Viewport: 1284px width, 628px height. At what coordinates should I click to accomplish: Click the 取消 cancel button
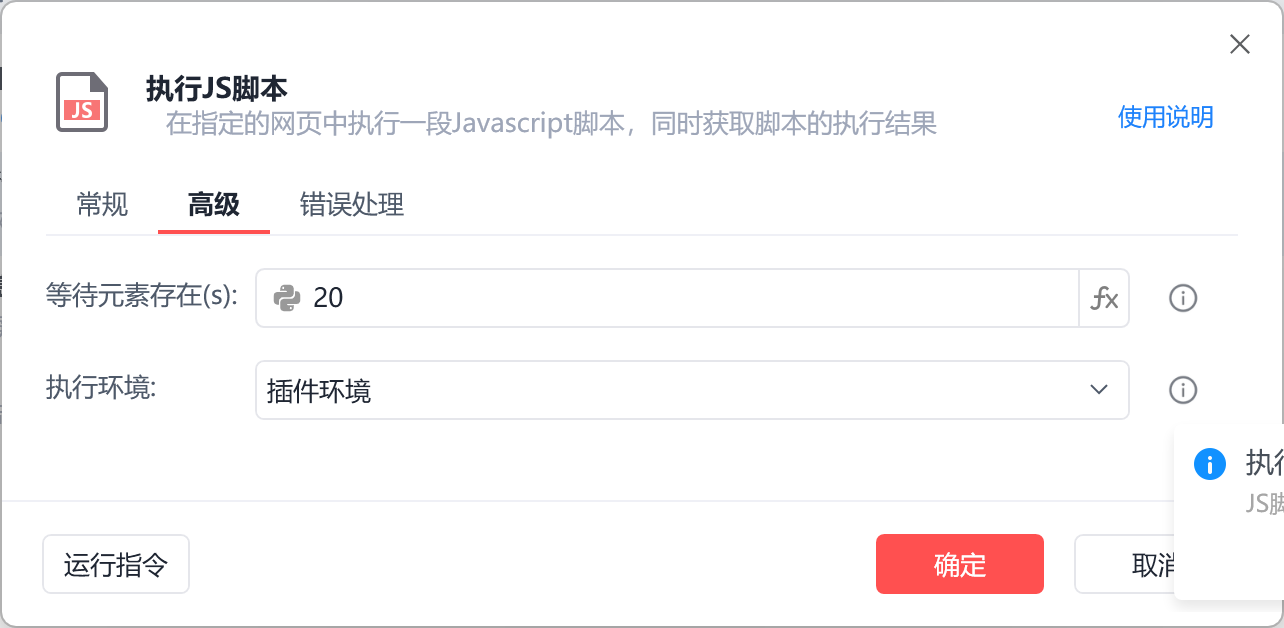tap(1125, 565)
